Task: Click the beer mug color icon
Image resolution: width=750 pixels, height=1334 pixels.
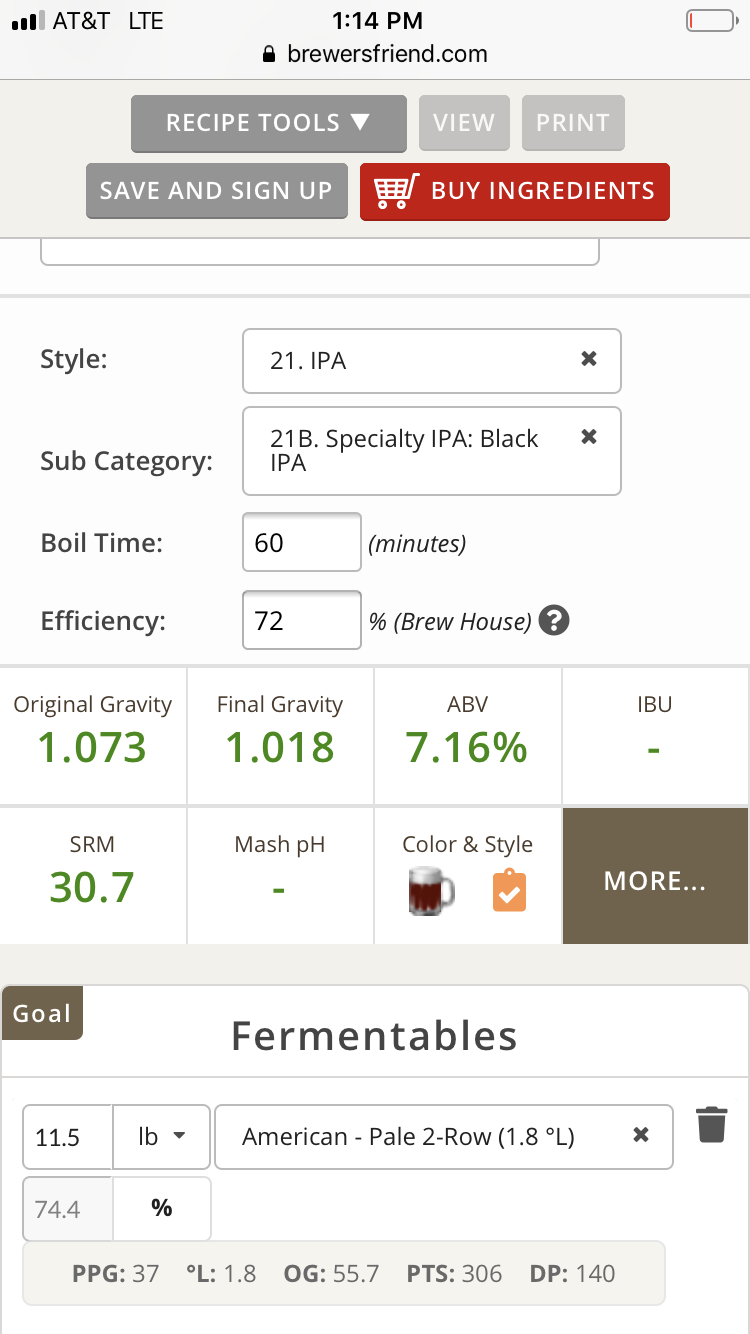Action: [431, 891]
